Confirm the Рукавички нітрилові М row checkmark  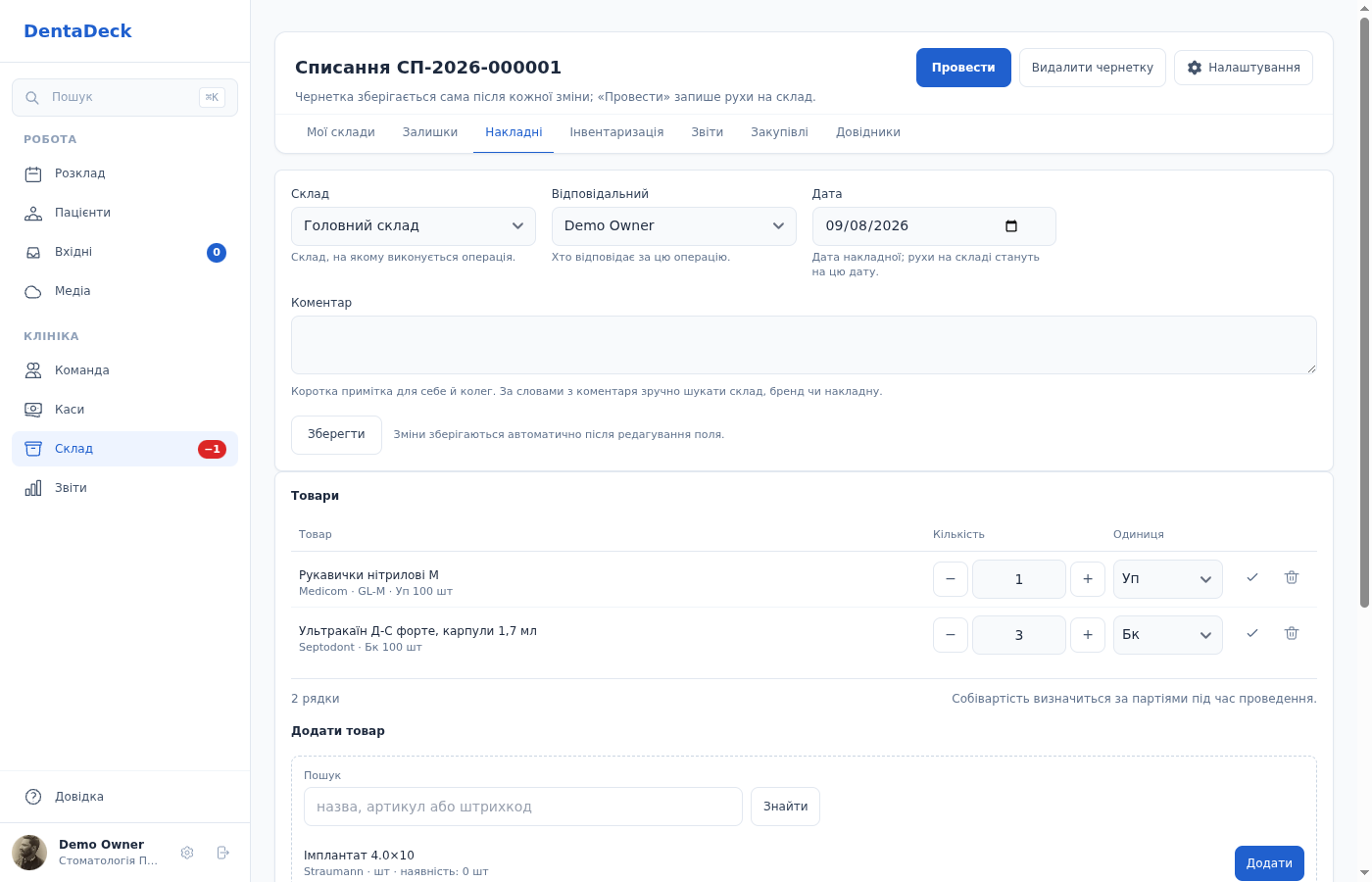[1252, 578]
